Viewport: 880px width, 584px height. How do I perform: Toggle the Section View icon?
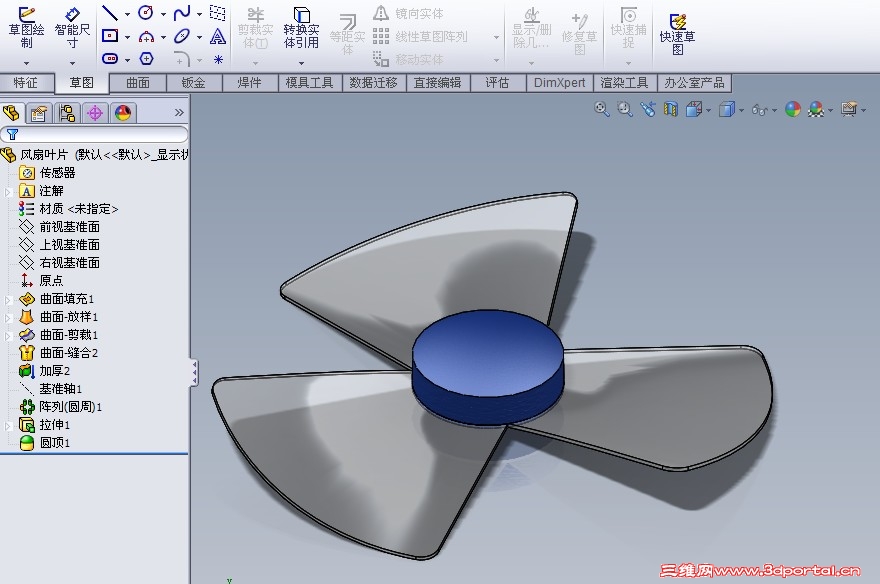[x=671, y=109]
